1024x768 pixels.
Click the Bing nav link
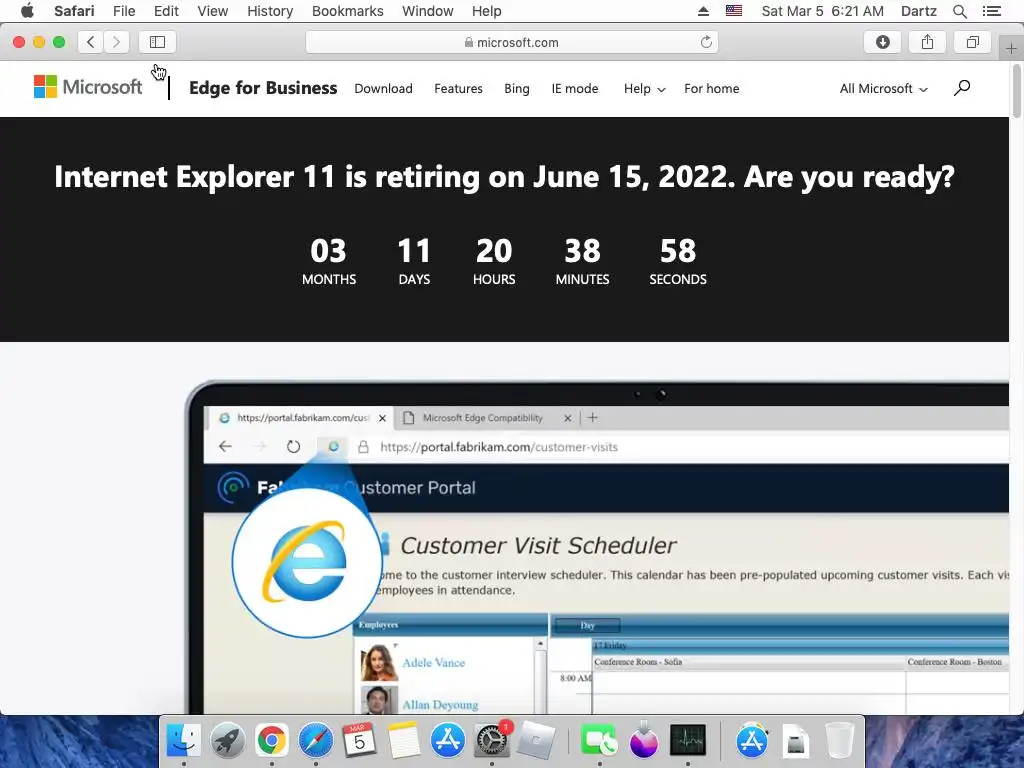pos(517,89)
